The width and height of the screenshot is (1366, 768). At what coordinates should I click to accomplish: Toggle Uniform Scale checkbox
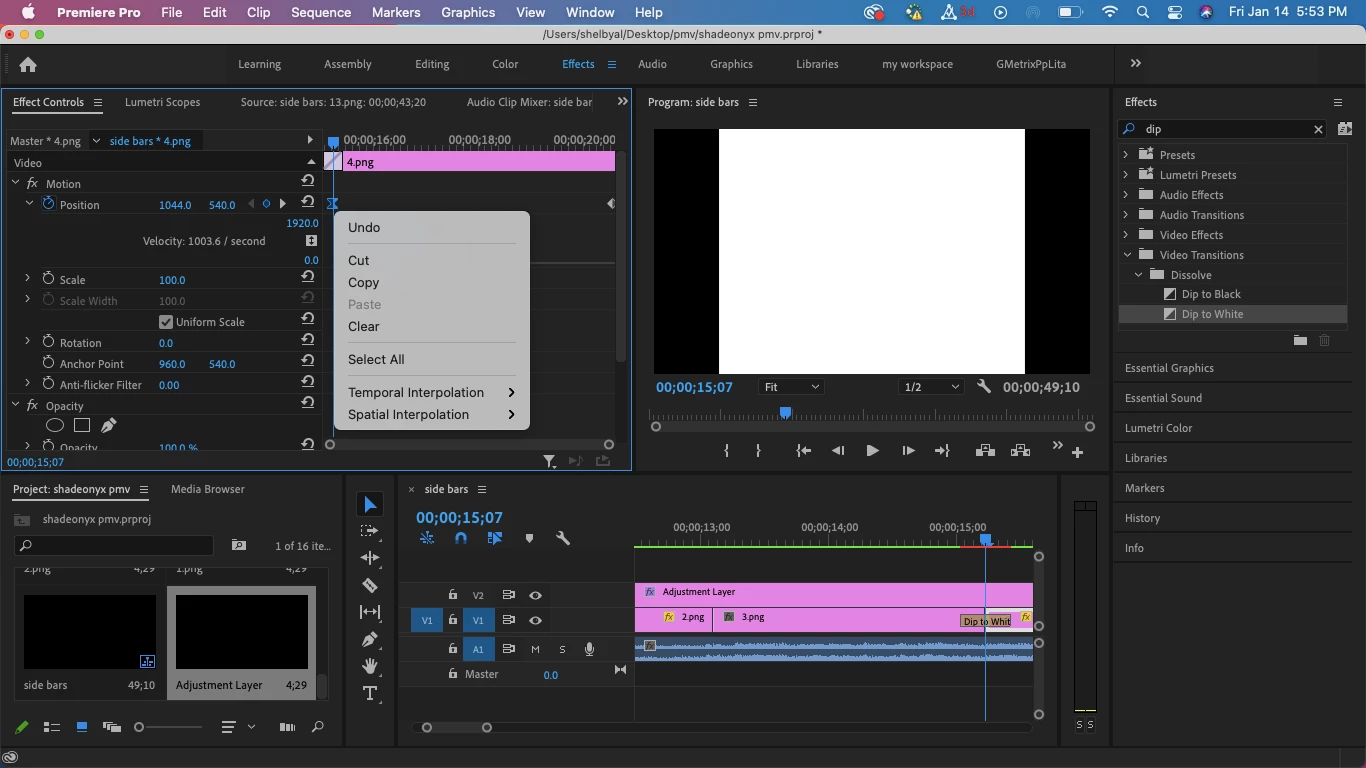tap(166, 322)
